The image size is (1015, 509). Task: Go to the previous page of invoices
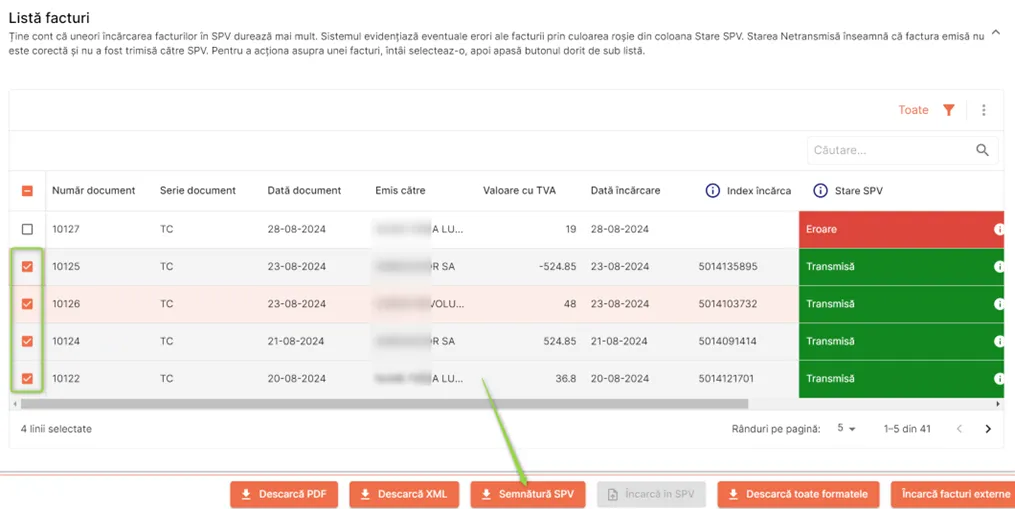tap(959, 429)
